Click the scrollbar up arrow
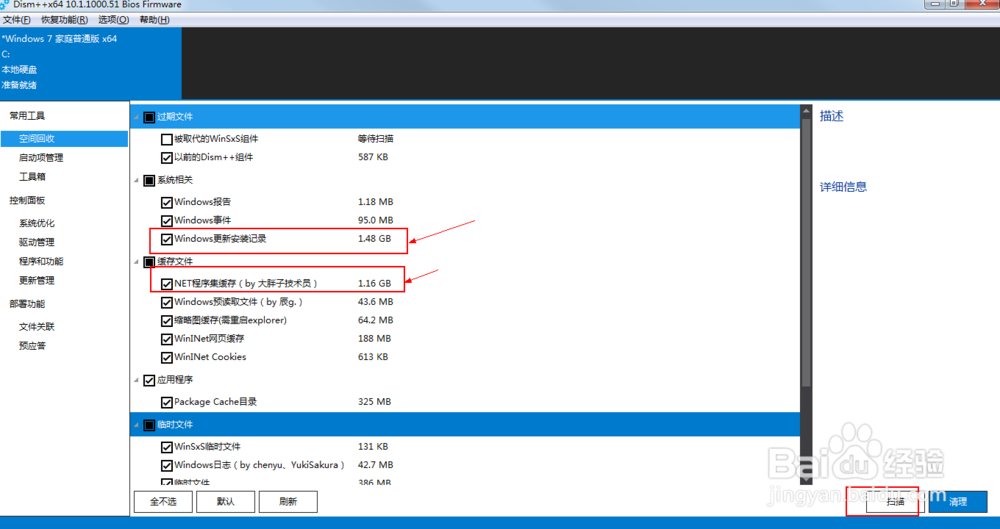 (806, 110)
